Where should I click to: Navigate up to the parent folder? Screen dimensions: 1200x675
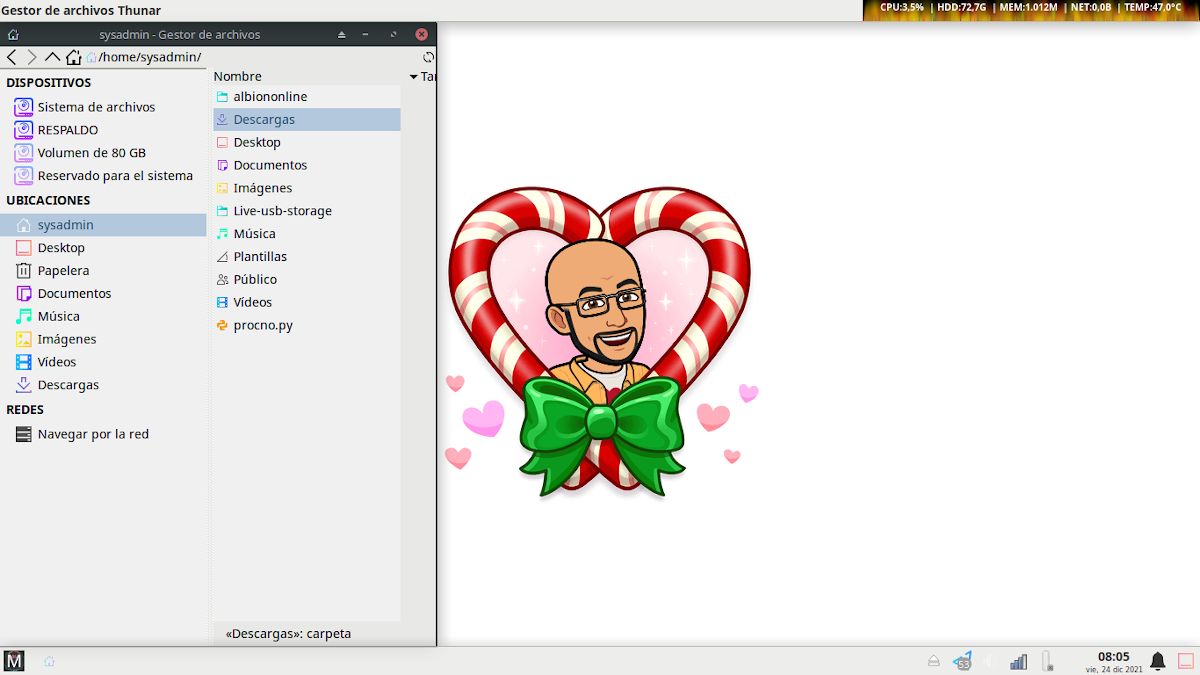pyautogui.click(x=52, y=57)
